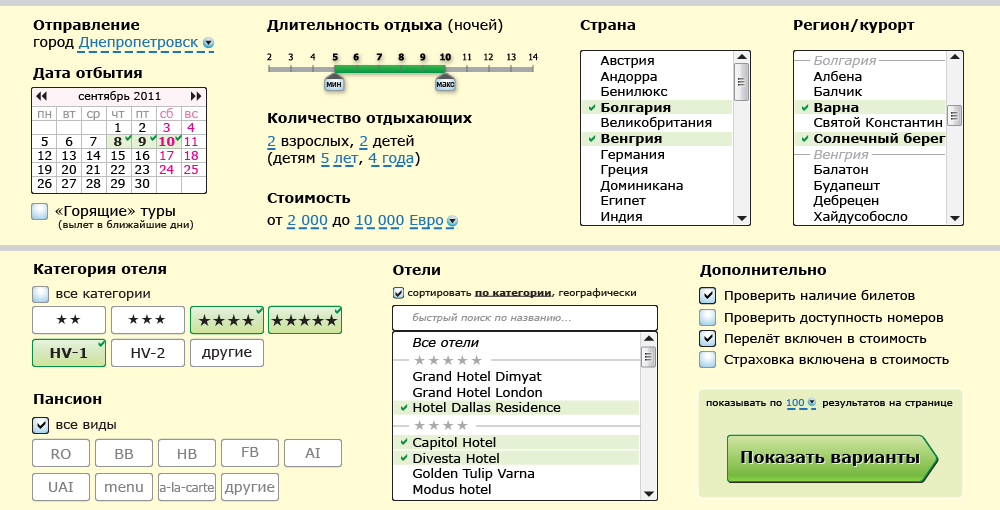The width and height of the screenshot is (1000, 510).
Task: Select the two-star hotel category
Action: click(69, 320)
